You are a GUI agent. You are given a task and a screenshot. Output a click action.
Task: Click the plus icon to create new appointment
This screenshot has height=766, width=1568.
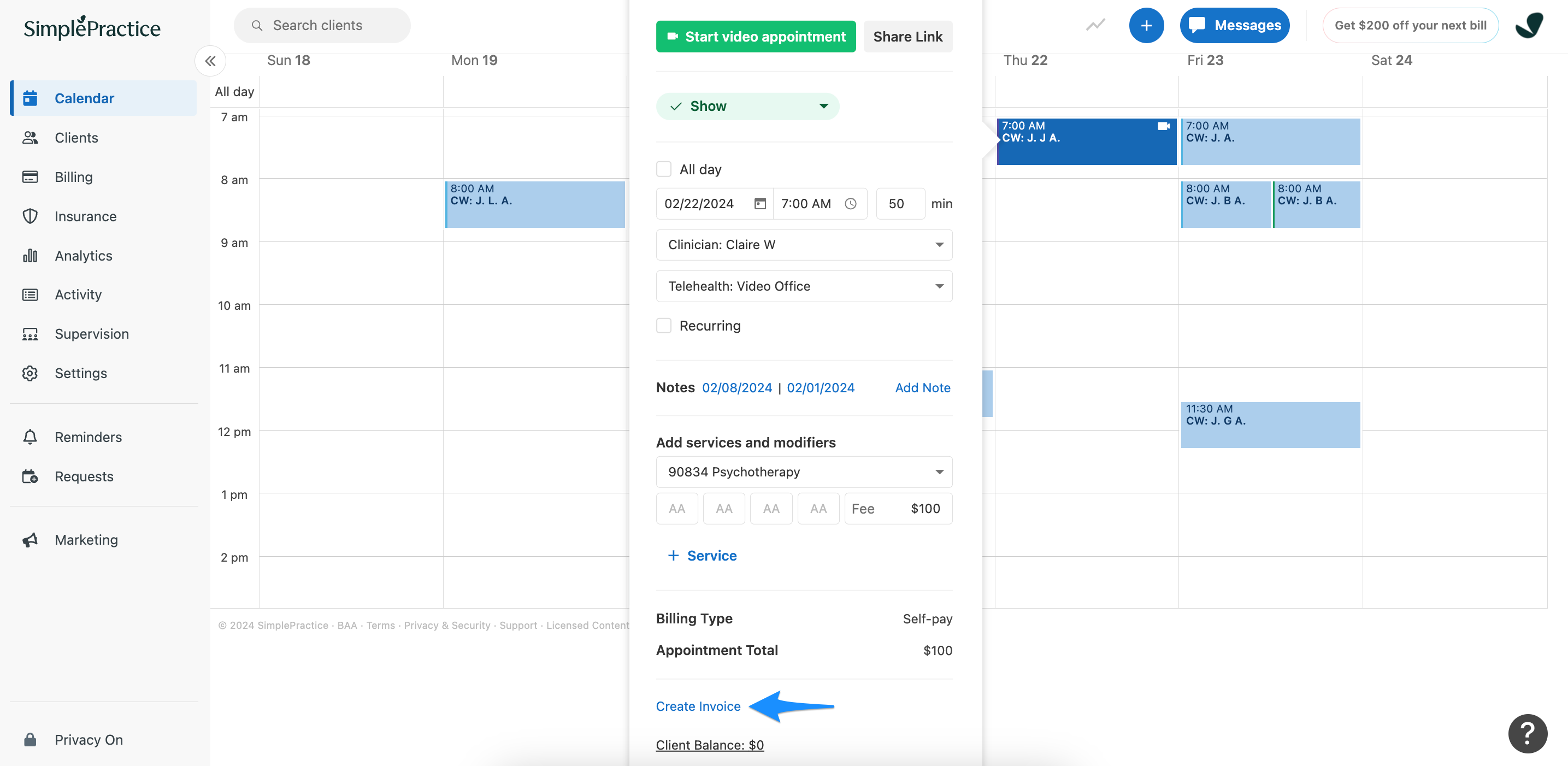pos(1147,25)
